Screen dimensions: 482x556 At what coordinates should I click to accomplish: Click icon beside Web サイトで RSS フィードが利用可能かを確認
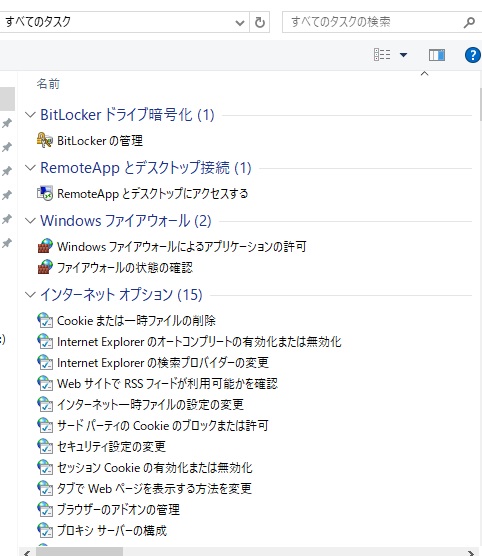click(x=45, y=383)
